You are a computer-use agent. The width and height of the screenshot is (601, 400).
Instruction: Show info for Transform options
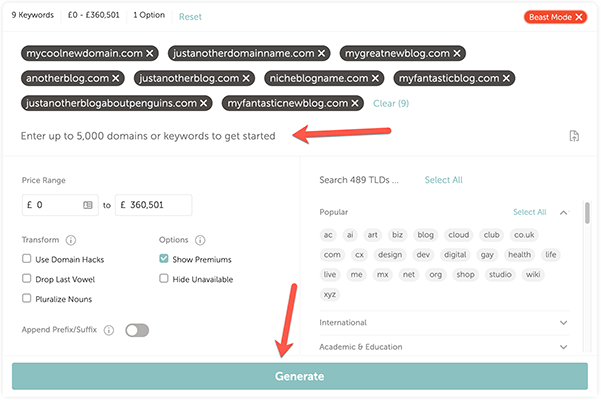[71, 240]
